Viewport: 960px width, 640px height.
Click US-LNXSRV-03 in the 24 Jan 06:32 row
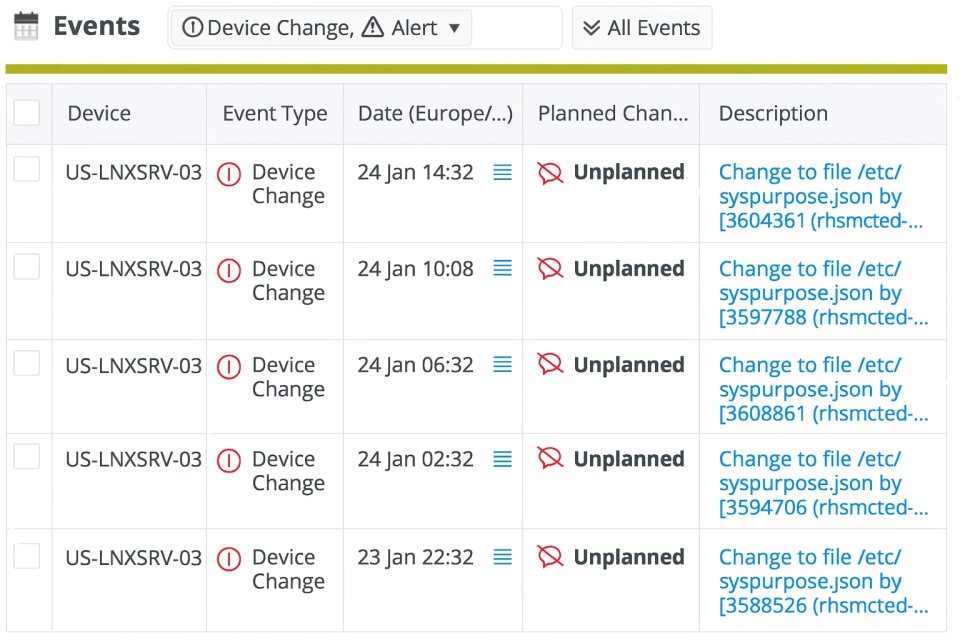pyautogui.click(x=133, y=366)
